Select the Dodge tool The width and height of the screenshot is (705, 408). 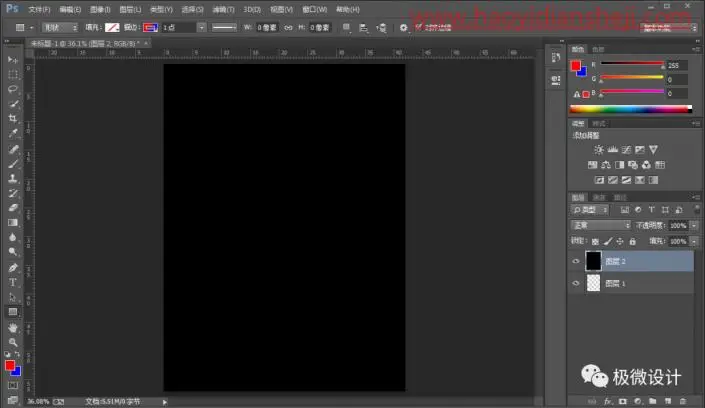point(13,252)
